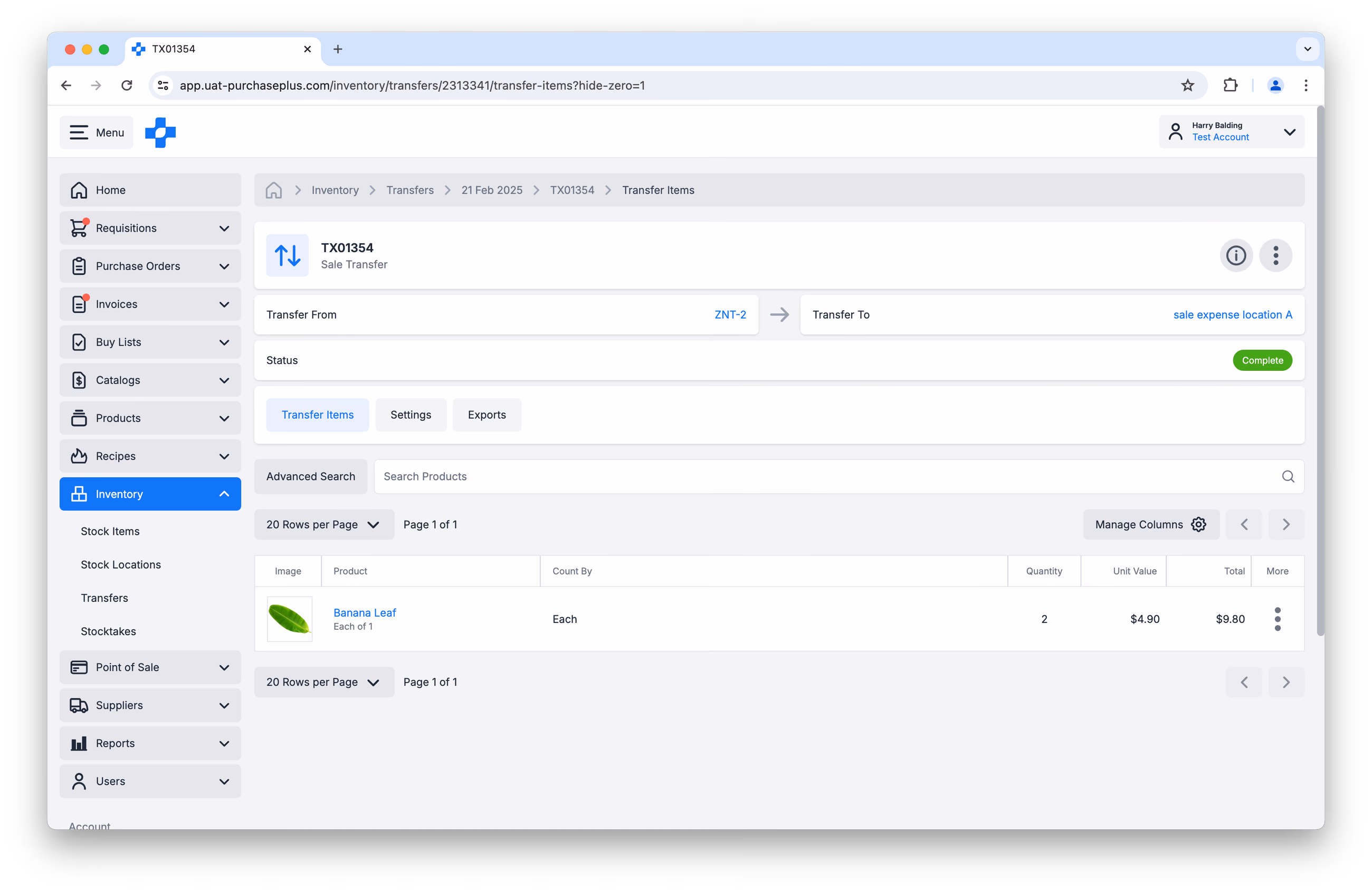The image size is (1372, 892).
Task: Open Manage Columns settings
Action: click(x=1151, y=524)
